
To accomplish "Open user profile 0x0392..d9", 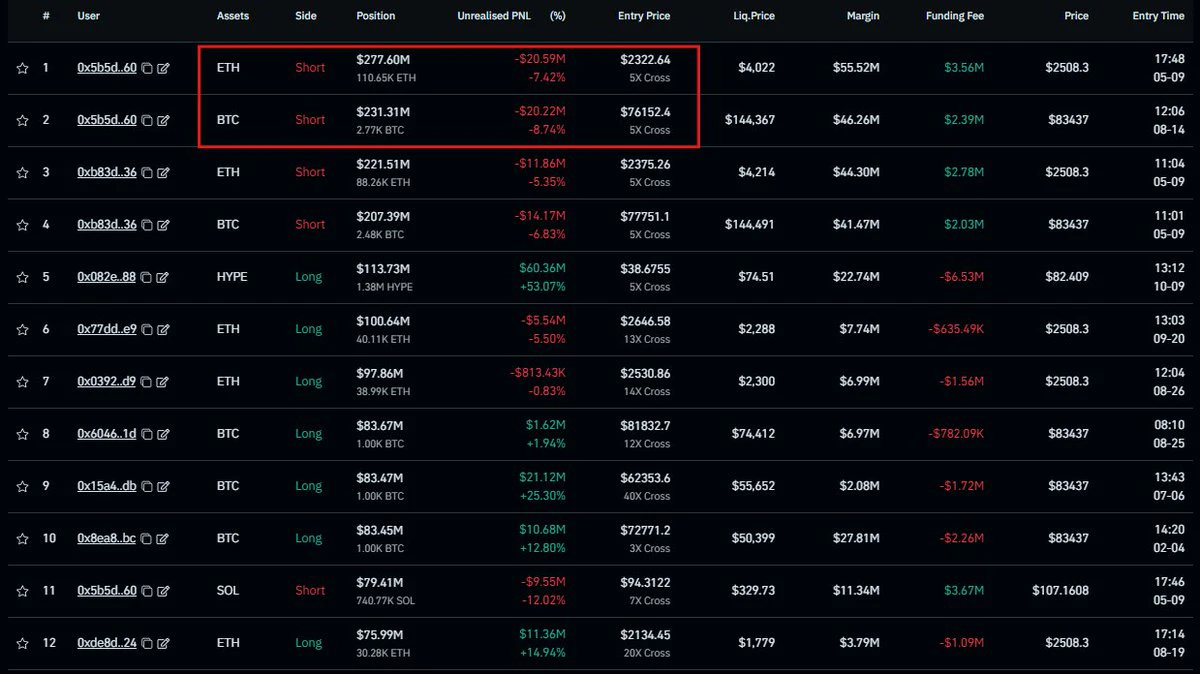I will point(107,382).
